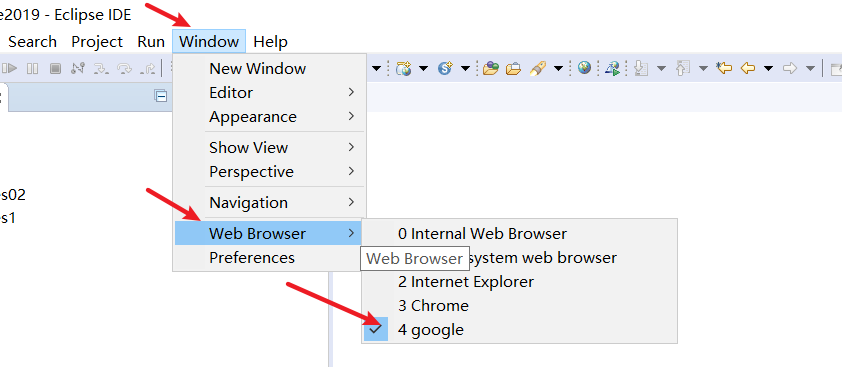Select 3 Chrome browser option
The image size is (842, 367).
519,306
